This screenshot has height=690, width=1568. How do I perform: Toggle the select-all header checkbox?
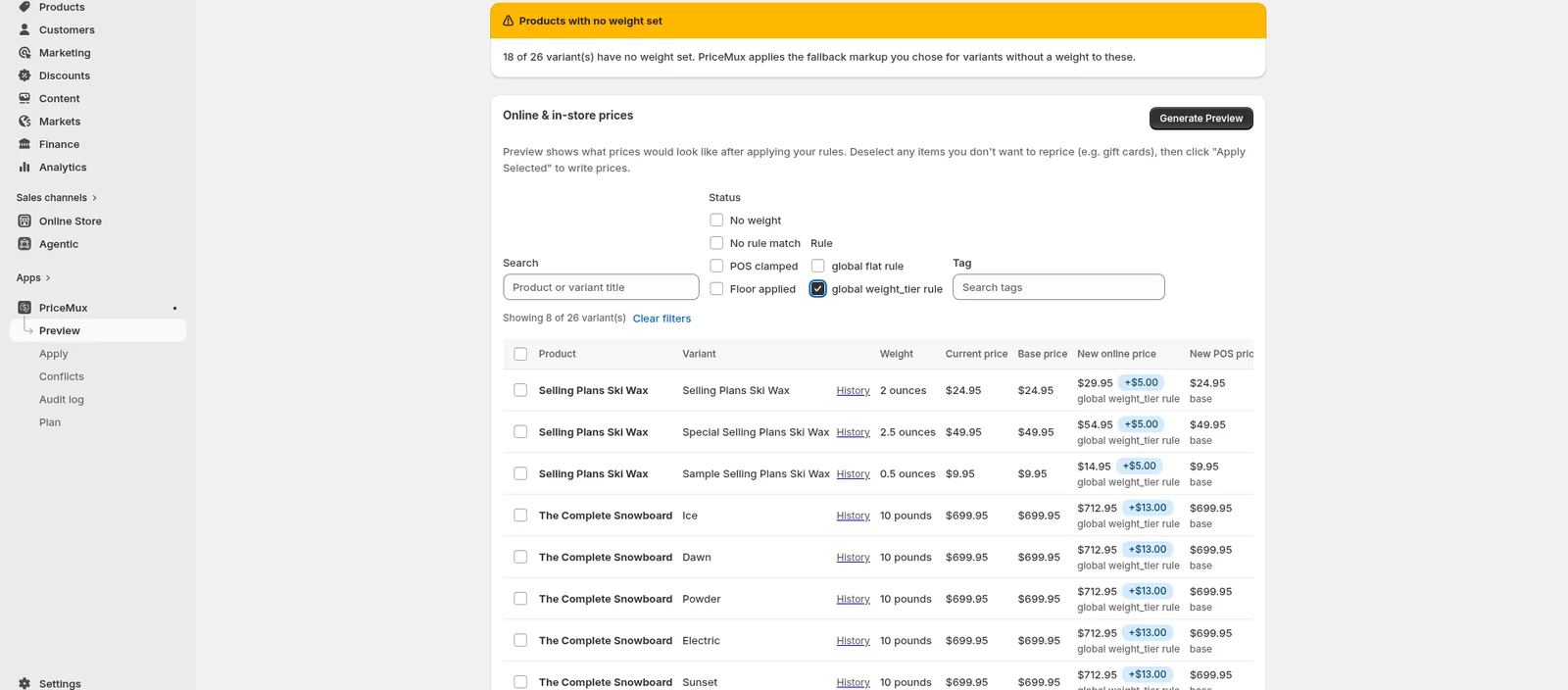(520, 354)
